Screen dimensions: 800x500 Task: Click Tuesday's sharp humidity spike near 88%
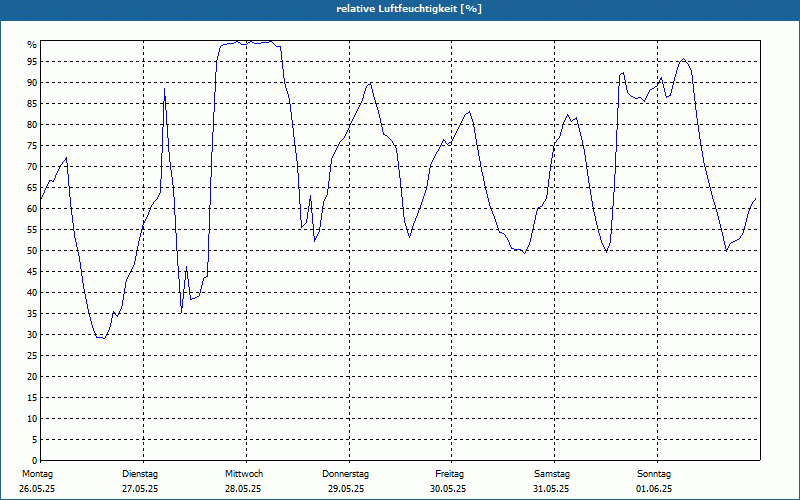pyautogui.click(x=164, y=89)
